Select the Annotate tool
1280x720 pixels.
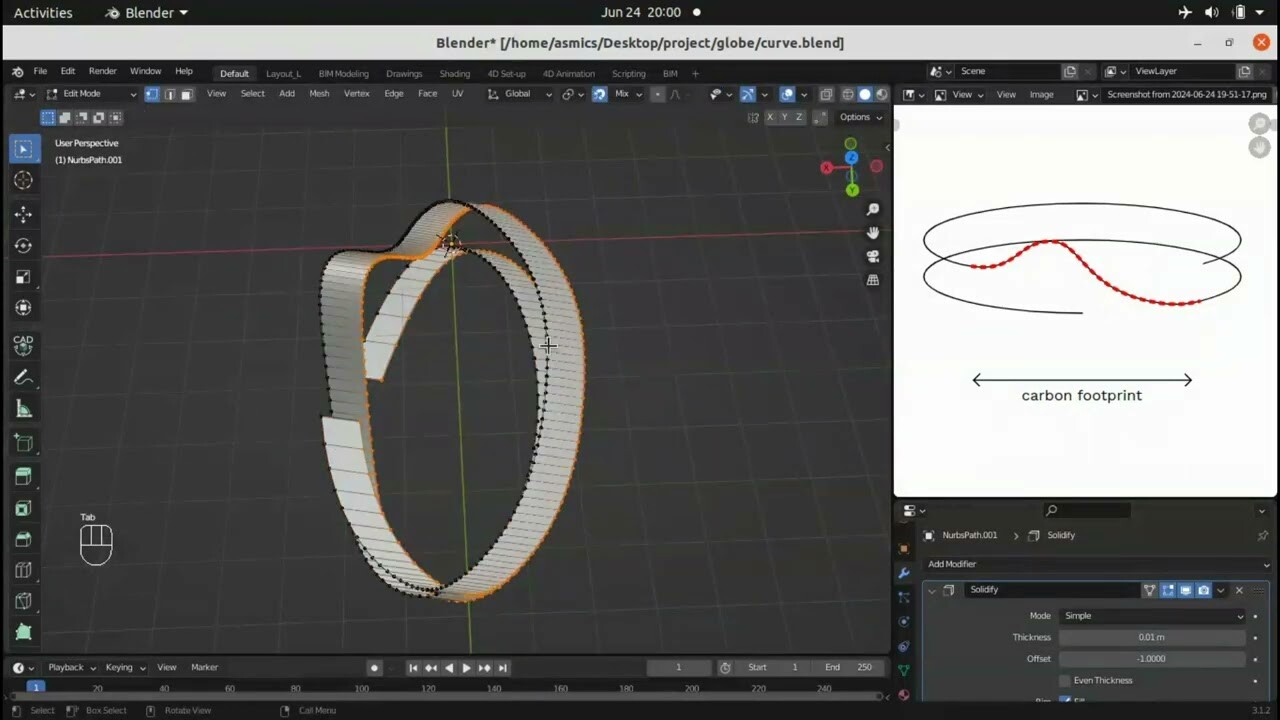[23, 377]
